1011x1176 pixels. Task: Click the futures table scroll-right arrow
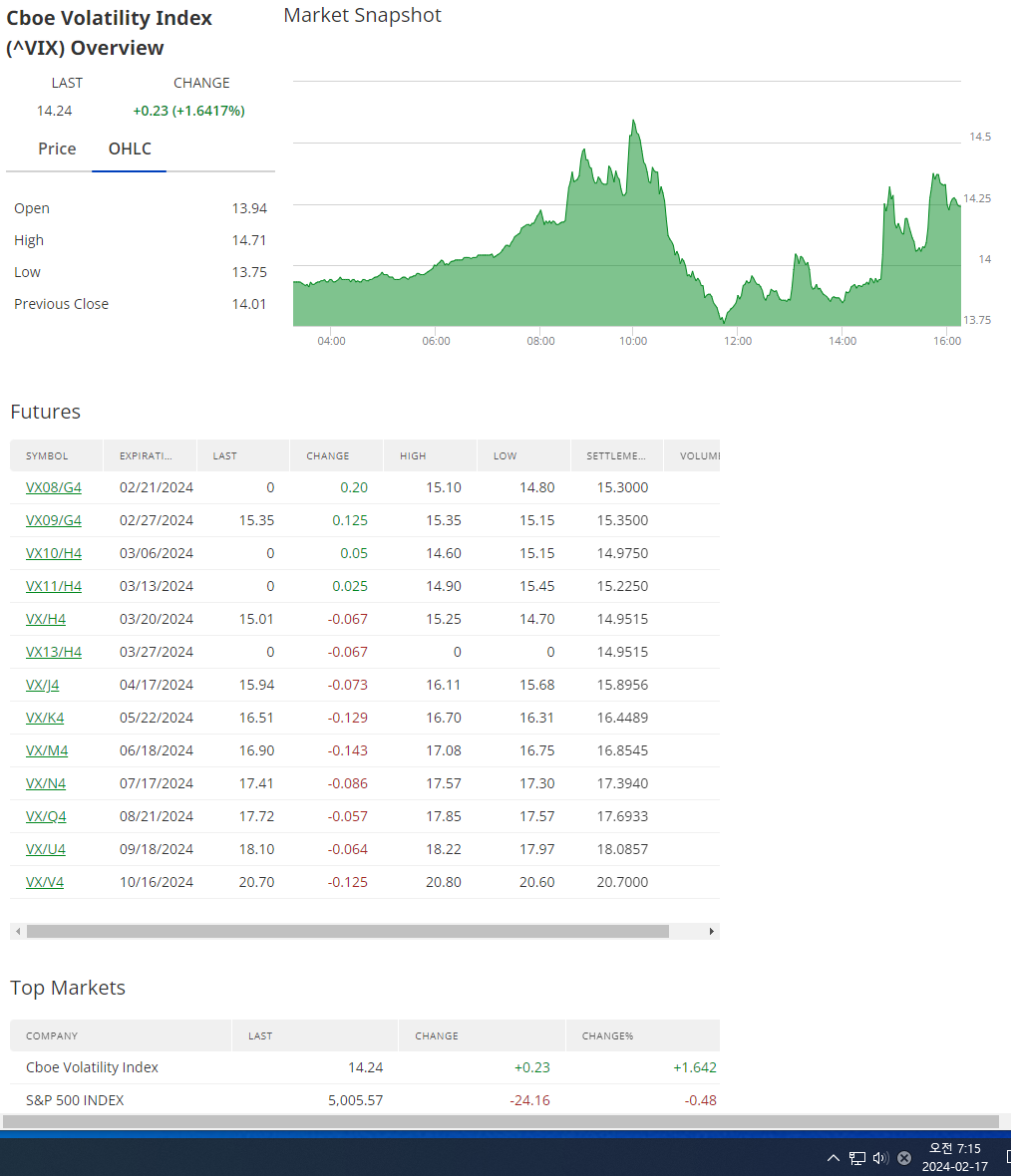pos(712,932)
